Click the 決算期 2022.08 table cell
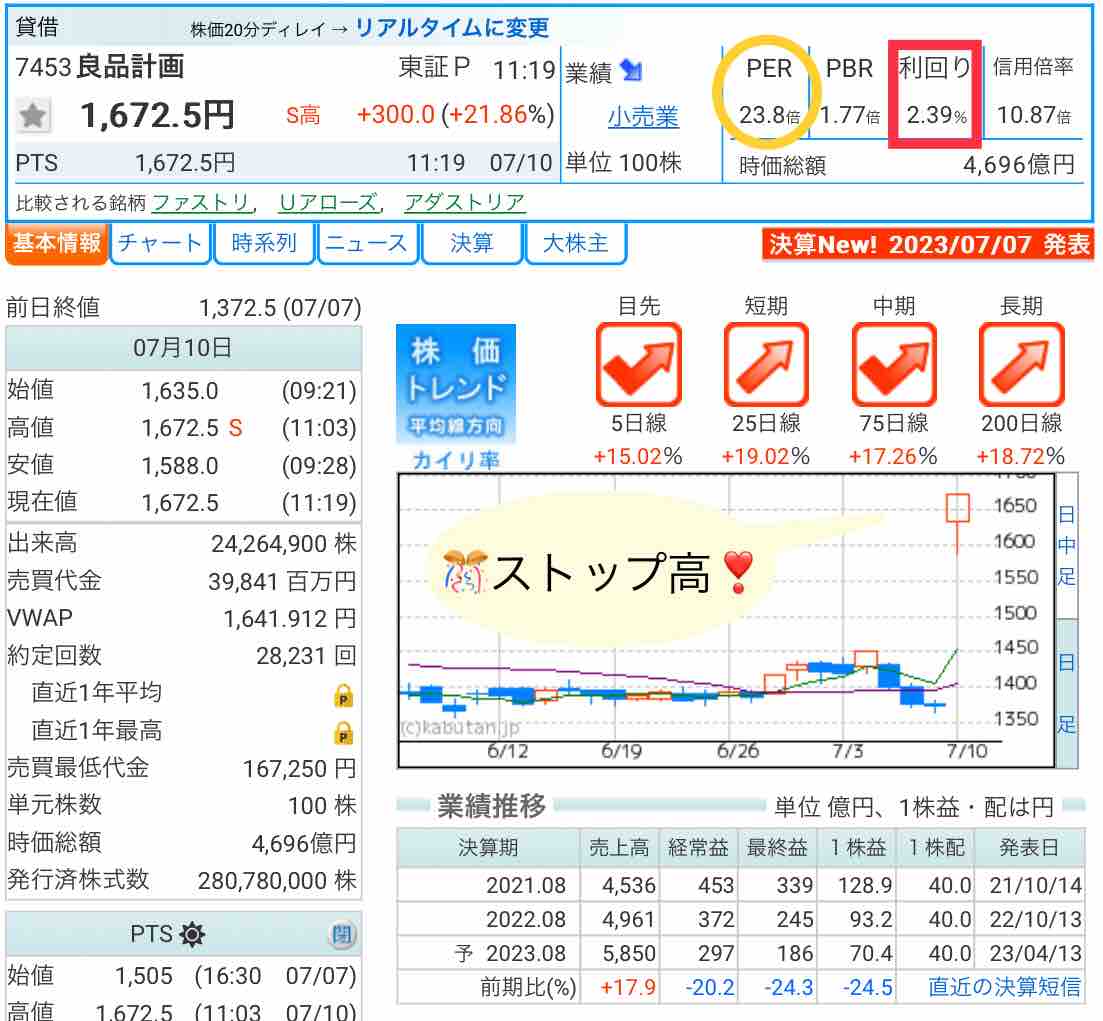This screenshot has height=1021, width=1103. tap(489, 919)
